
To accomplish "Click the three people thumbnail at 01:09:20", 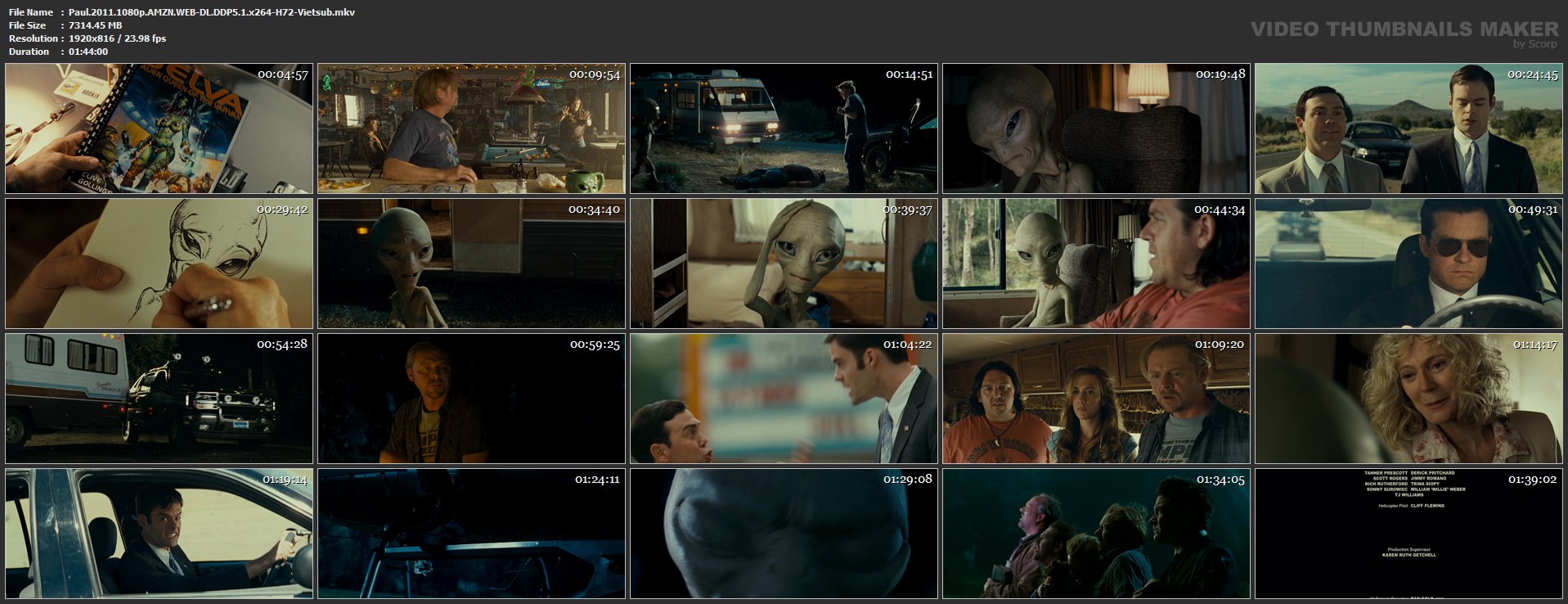I will [x=1096, y=399].
